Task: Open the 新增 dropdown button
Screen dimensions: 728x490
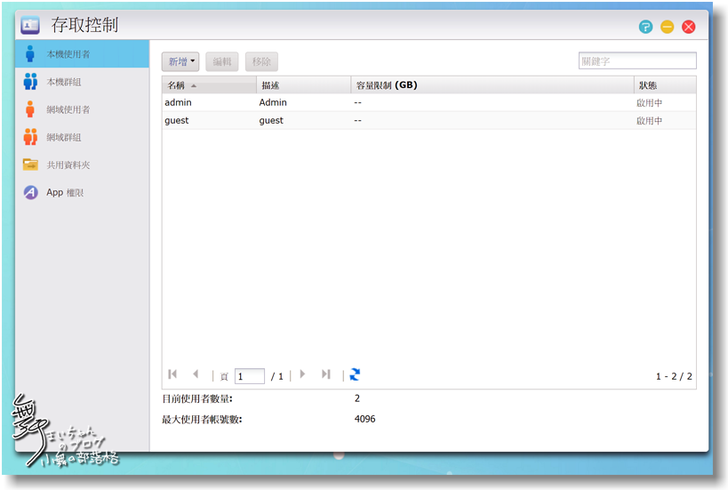Action: click(x=181, y=61)
